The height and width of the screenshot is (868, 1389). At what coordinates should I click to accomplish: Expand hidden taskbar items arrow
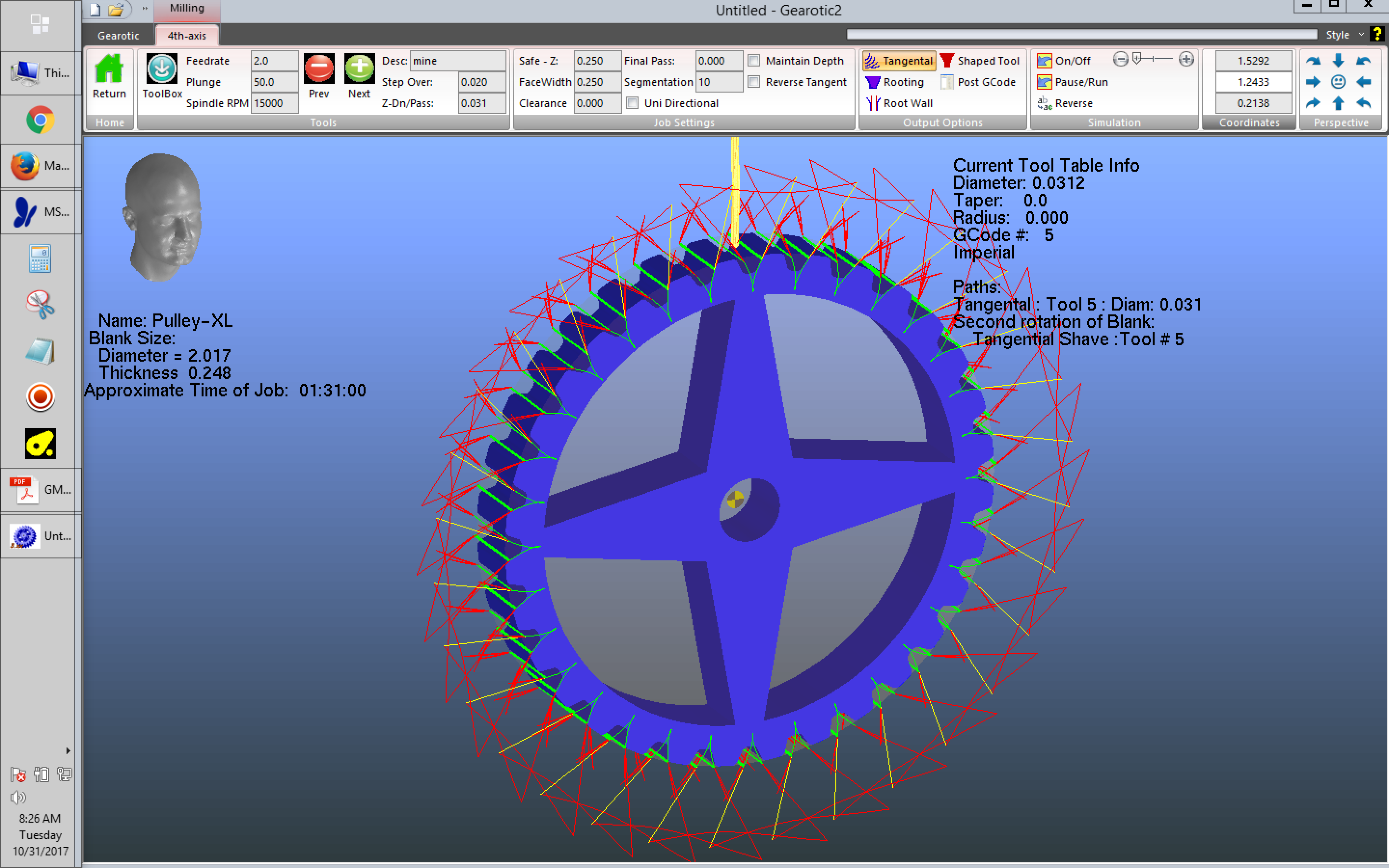coord(68,751)
